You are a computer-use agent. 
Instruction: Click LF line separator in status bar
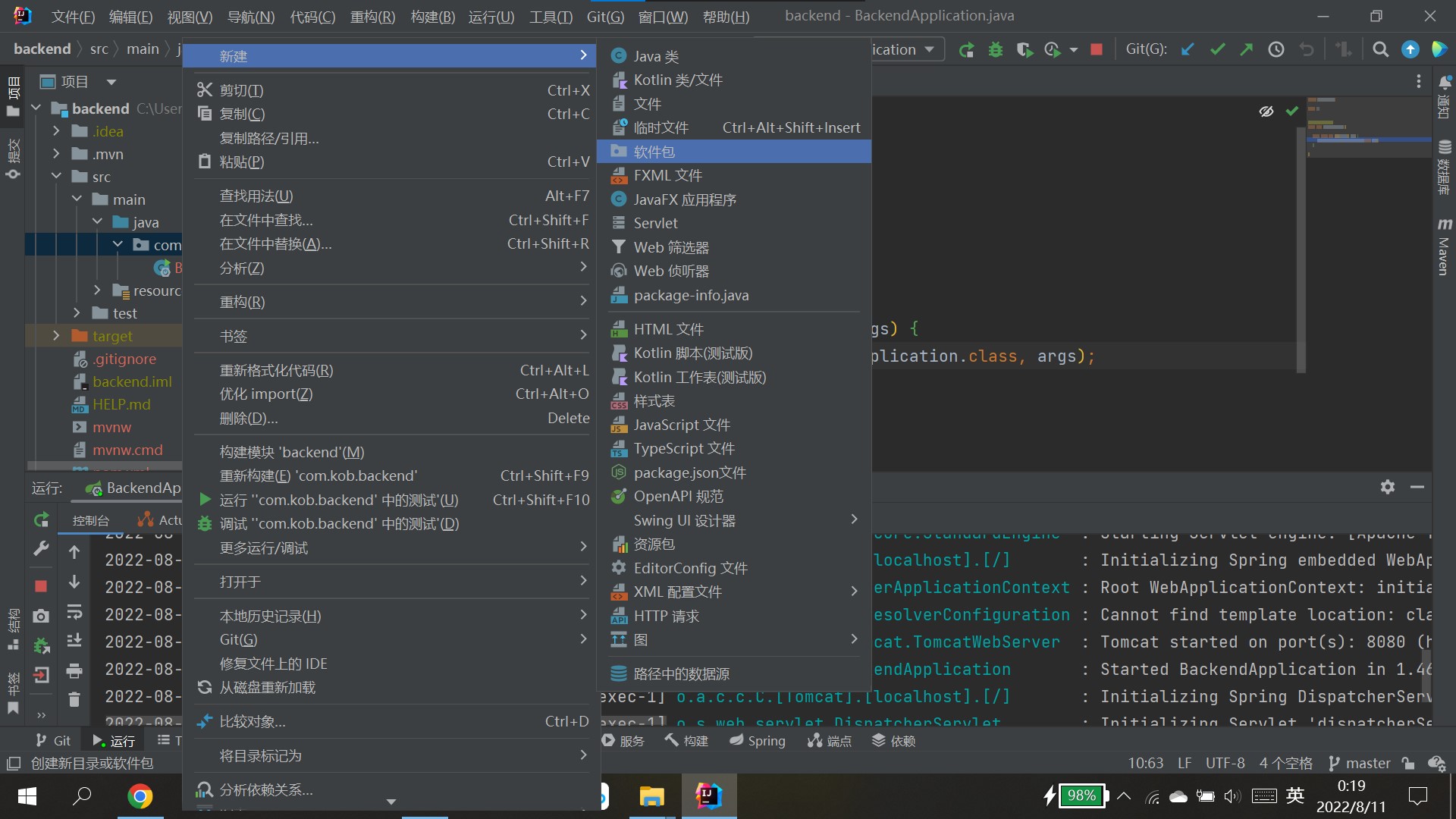[1185, 764]
